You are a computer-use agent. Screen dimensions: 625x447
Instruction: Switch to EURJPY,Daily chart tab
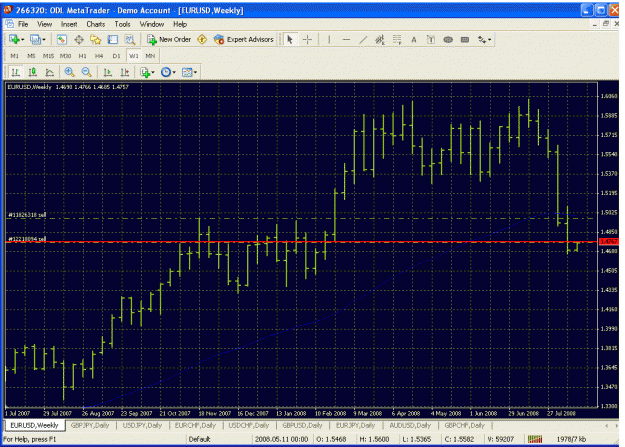coord(355,425)
